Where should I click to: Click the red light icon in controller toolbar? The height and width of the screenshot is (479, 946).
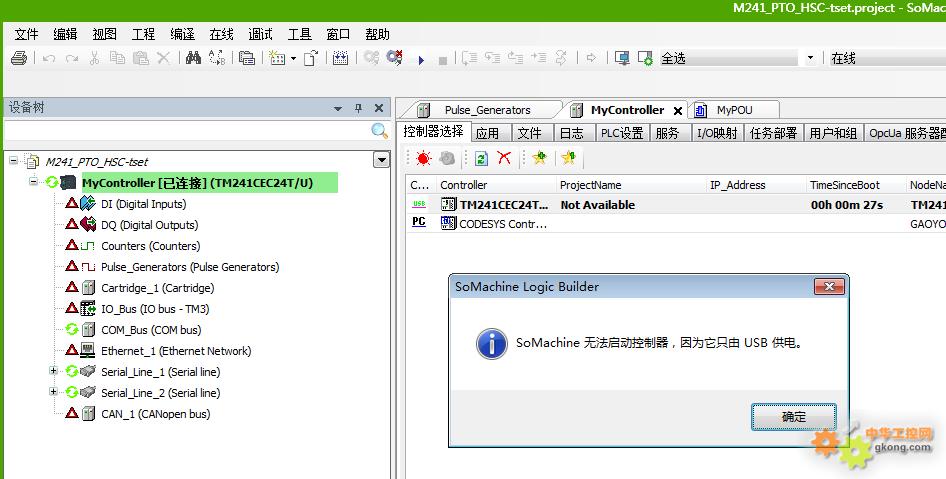click(x=424, y=158)
